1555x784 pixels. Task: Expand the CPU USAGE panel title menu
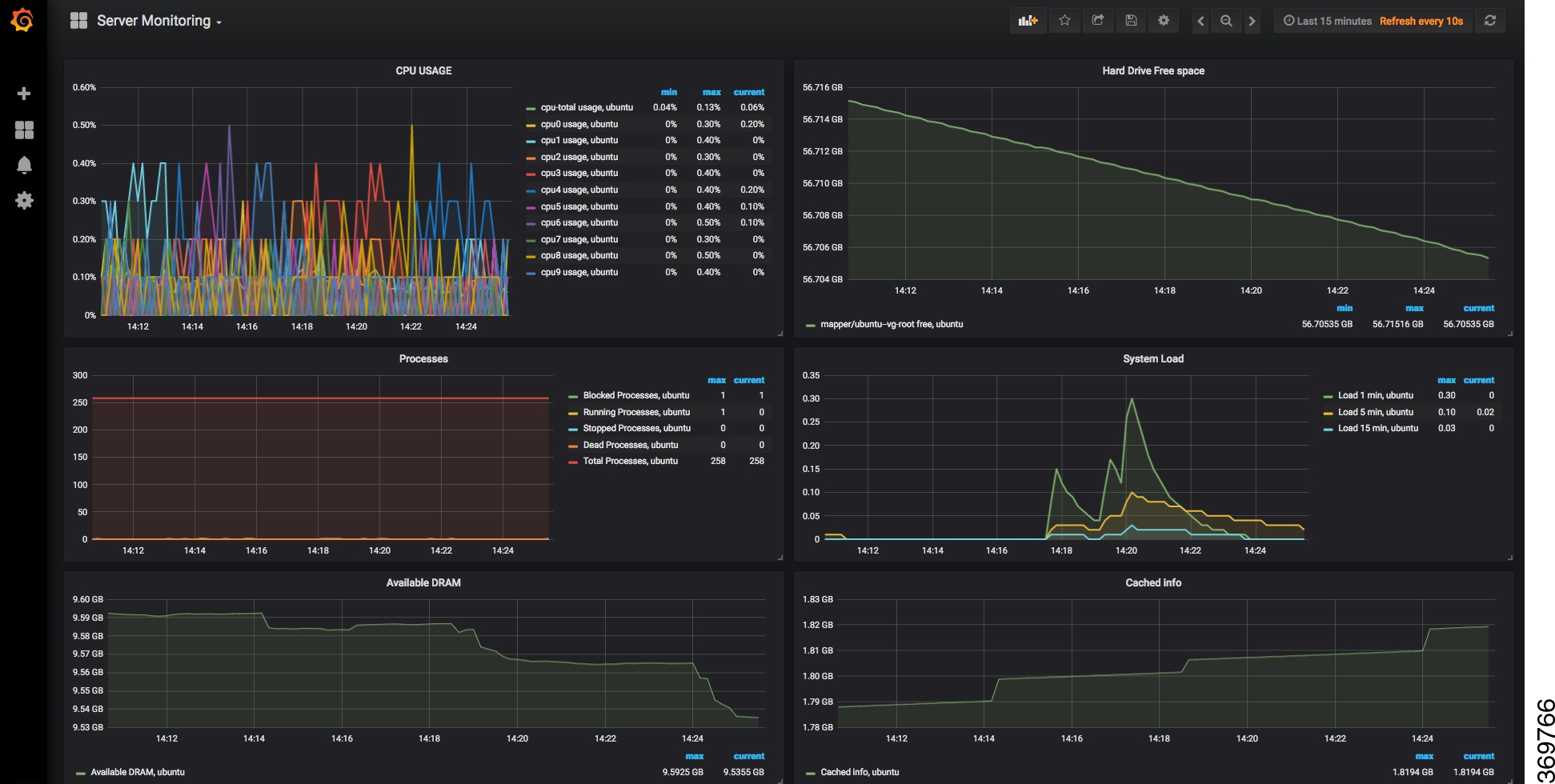(423, 70)
